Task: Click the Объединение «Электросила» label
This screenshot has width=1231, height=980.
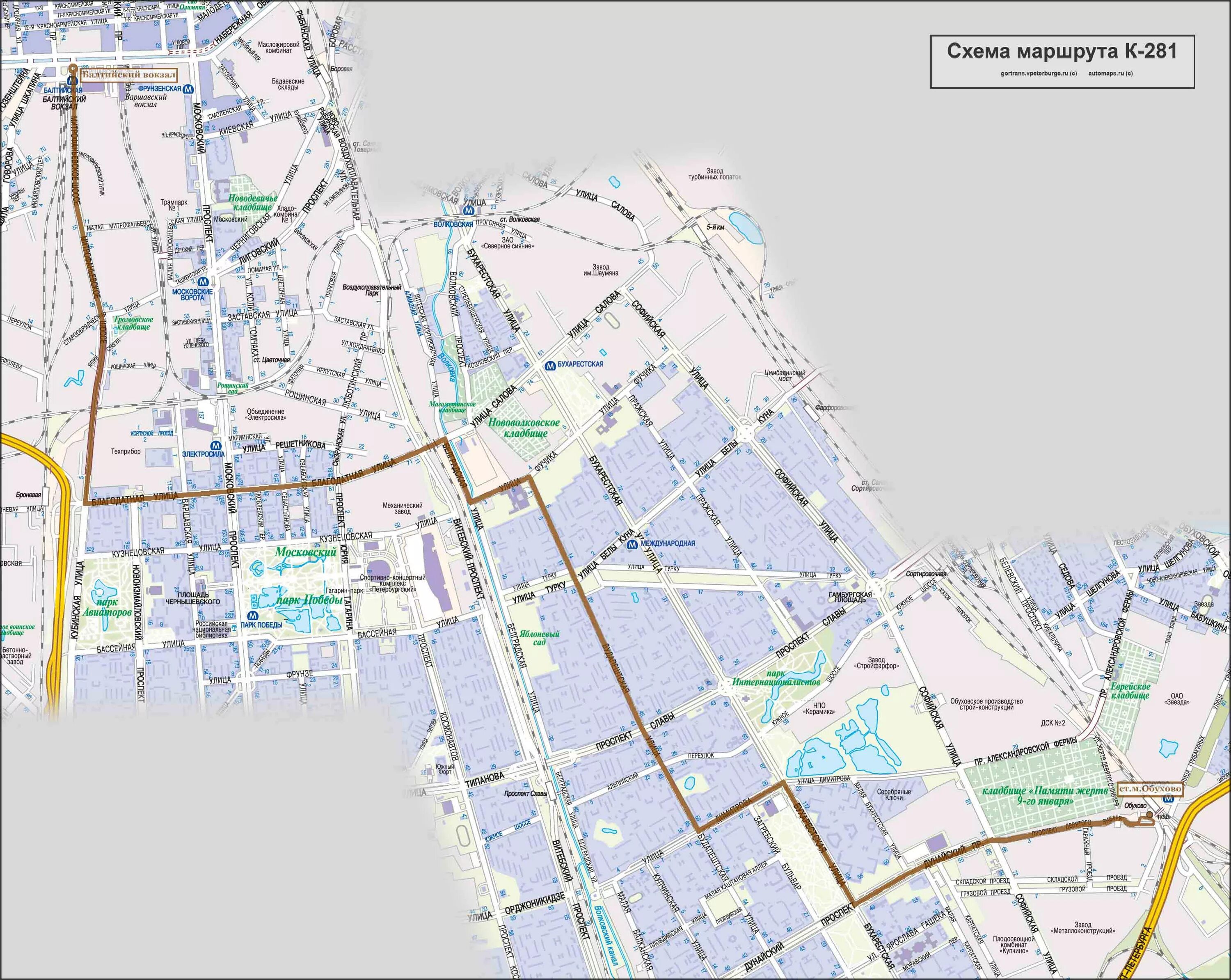Action: tap(266, 414)
